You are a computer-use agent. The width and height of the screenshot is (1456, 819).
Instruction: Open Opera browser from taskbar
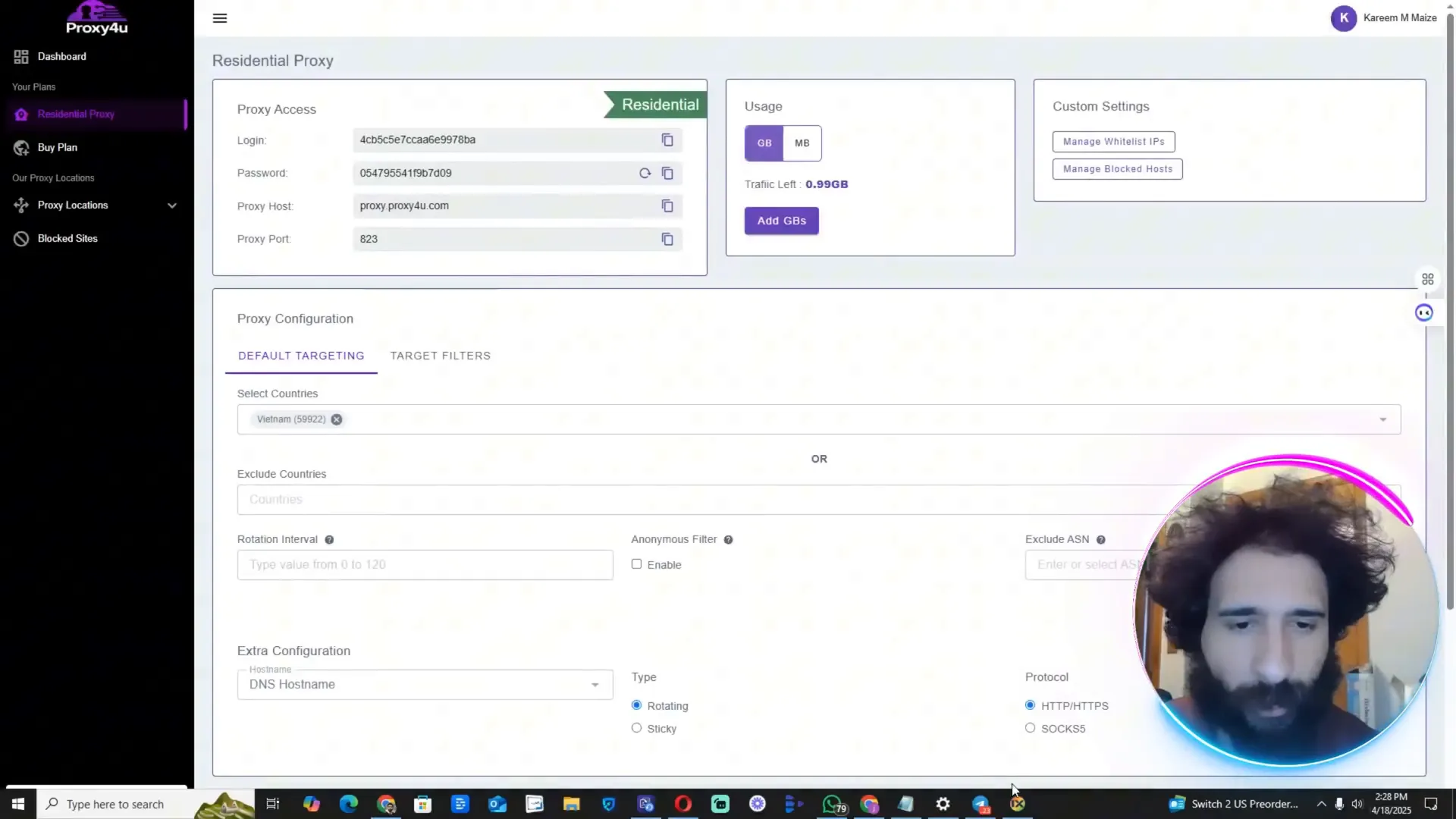(x=682, y=804)
